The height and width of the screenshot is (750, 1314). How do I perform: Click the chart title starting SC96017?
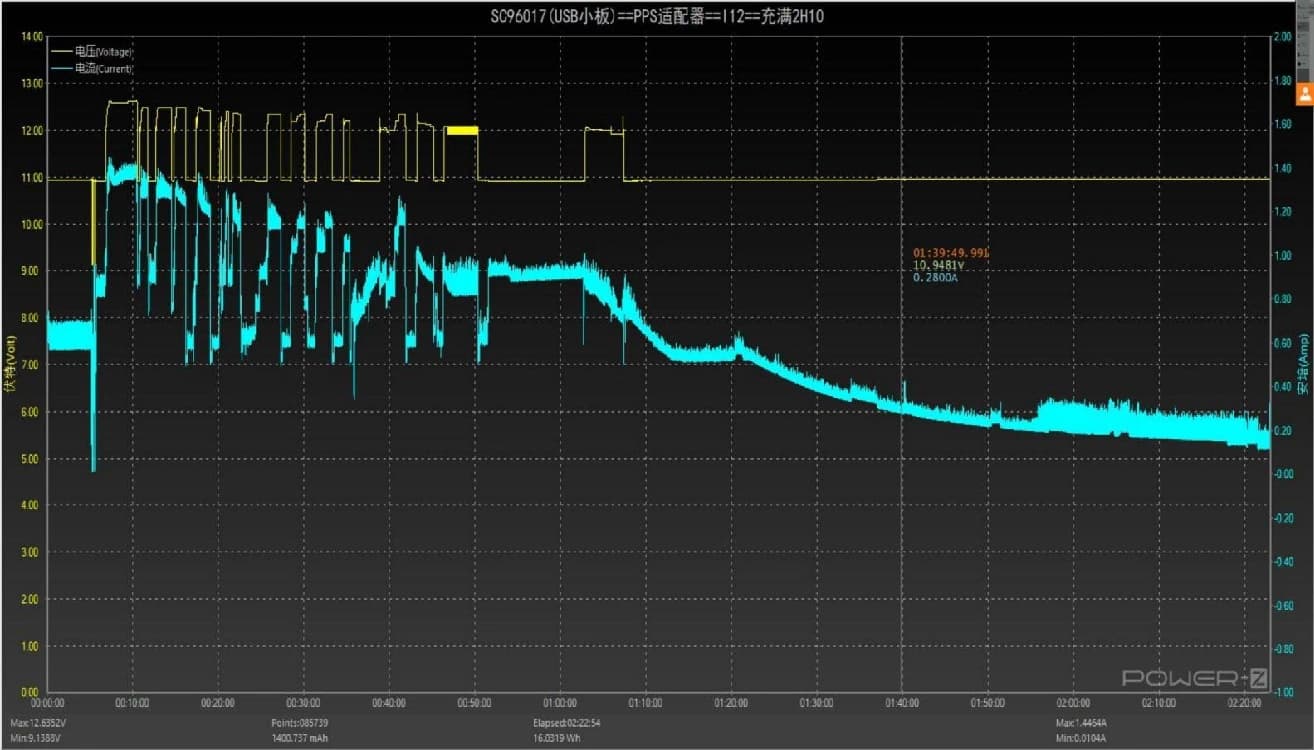[657, 16]
